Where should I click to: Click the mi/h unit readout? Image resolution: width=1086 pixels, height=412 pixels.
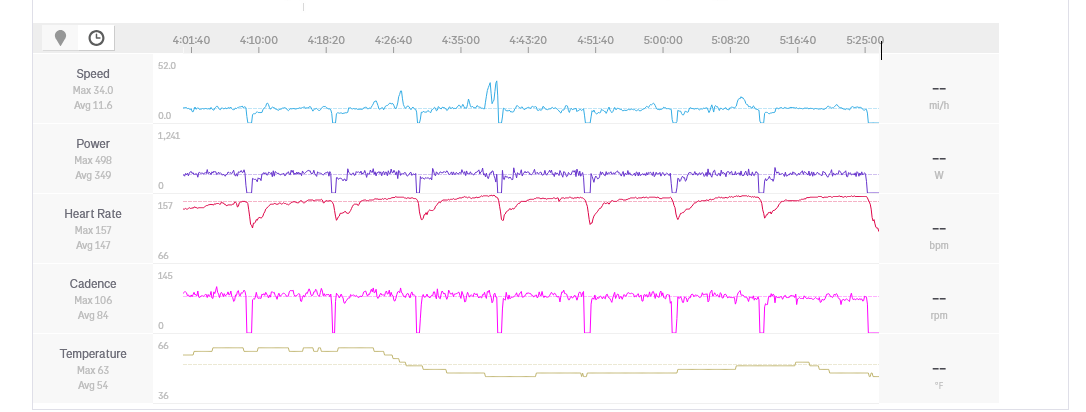(x=939, y=106)
